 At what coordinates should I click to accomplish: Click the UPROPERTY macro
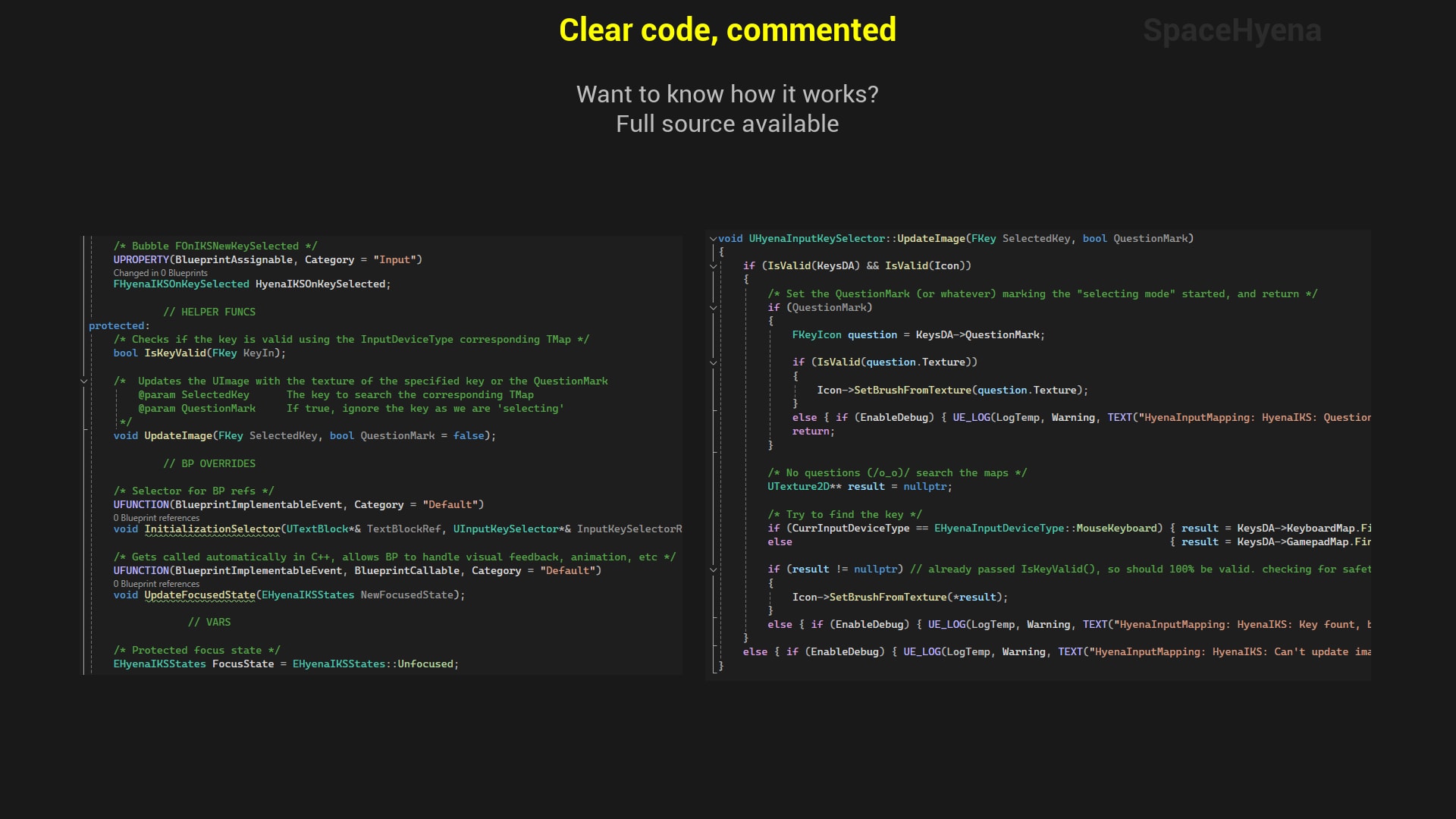141,260
